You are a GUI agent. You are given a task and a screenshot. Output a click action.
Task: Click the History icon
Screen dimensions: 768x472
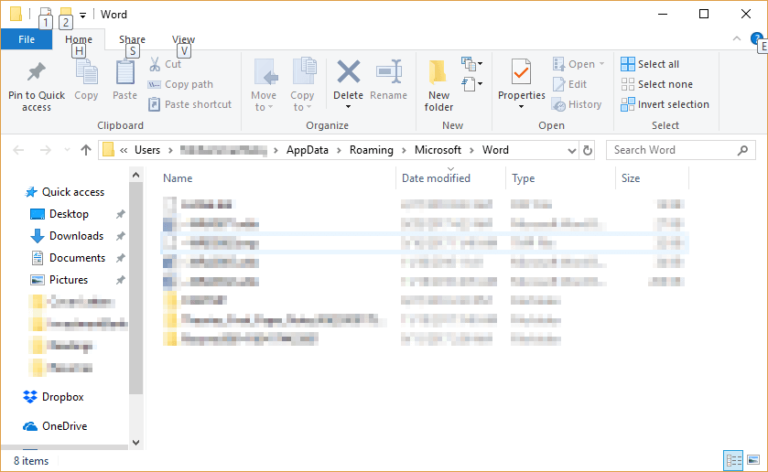(559, 104)
